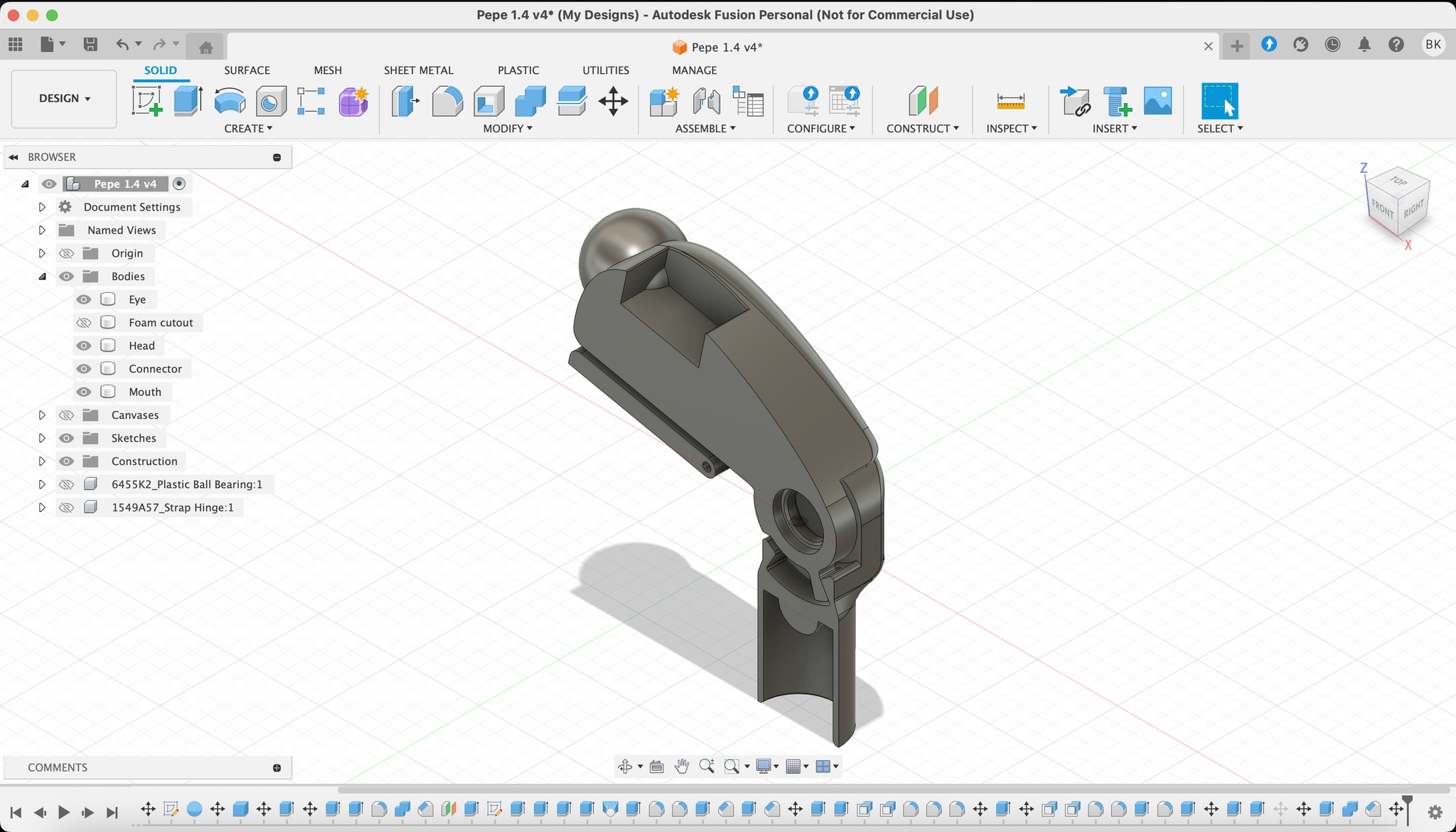Click the Select tool icon

1220,100
